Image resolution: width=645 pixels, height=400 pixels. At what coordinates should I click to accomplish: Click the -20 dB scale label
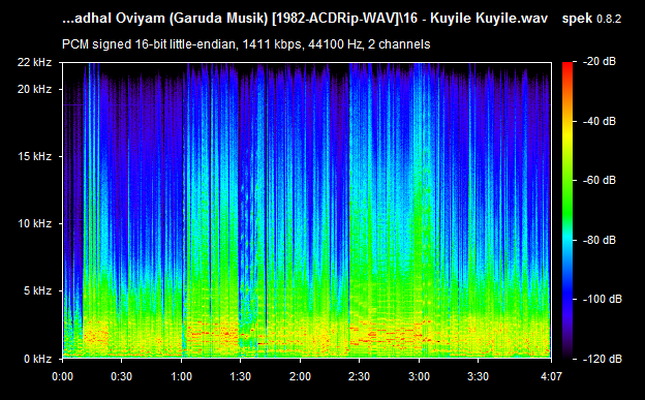[599, 62]
